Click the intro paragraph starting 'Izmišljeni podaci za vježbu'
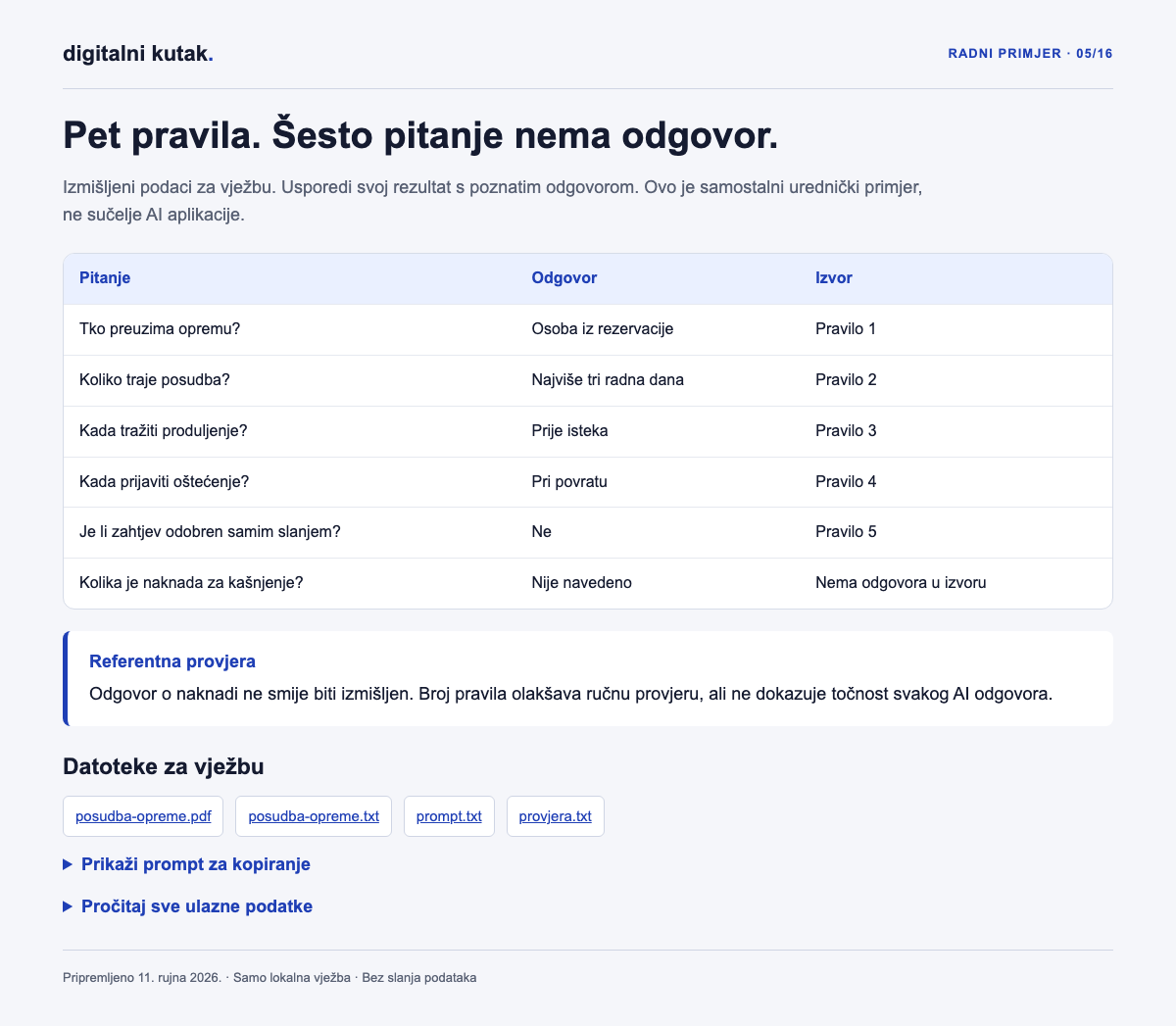The height and width of the screenshot is (1026, 1176). pyautogui.click(x=493, y=201)
